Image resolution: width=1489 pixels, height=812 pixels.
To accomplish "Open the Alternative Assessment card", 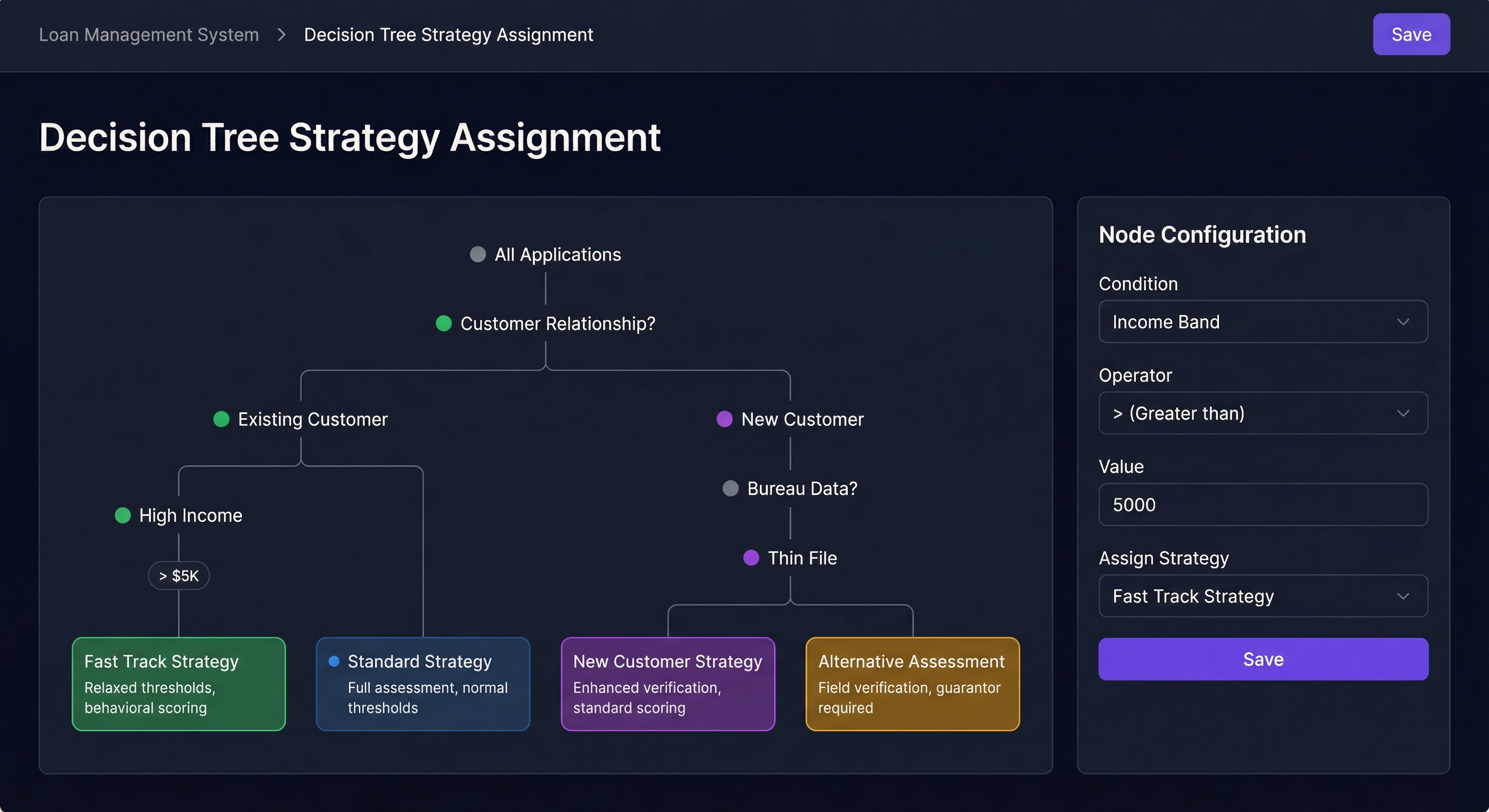I will pos(912,684).
